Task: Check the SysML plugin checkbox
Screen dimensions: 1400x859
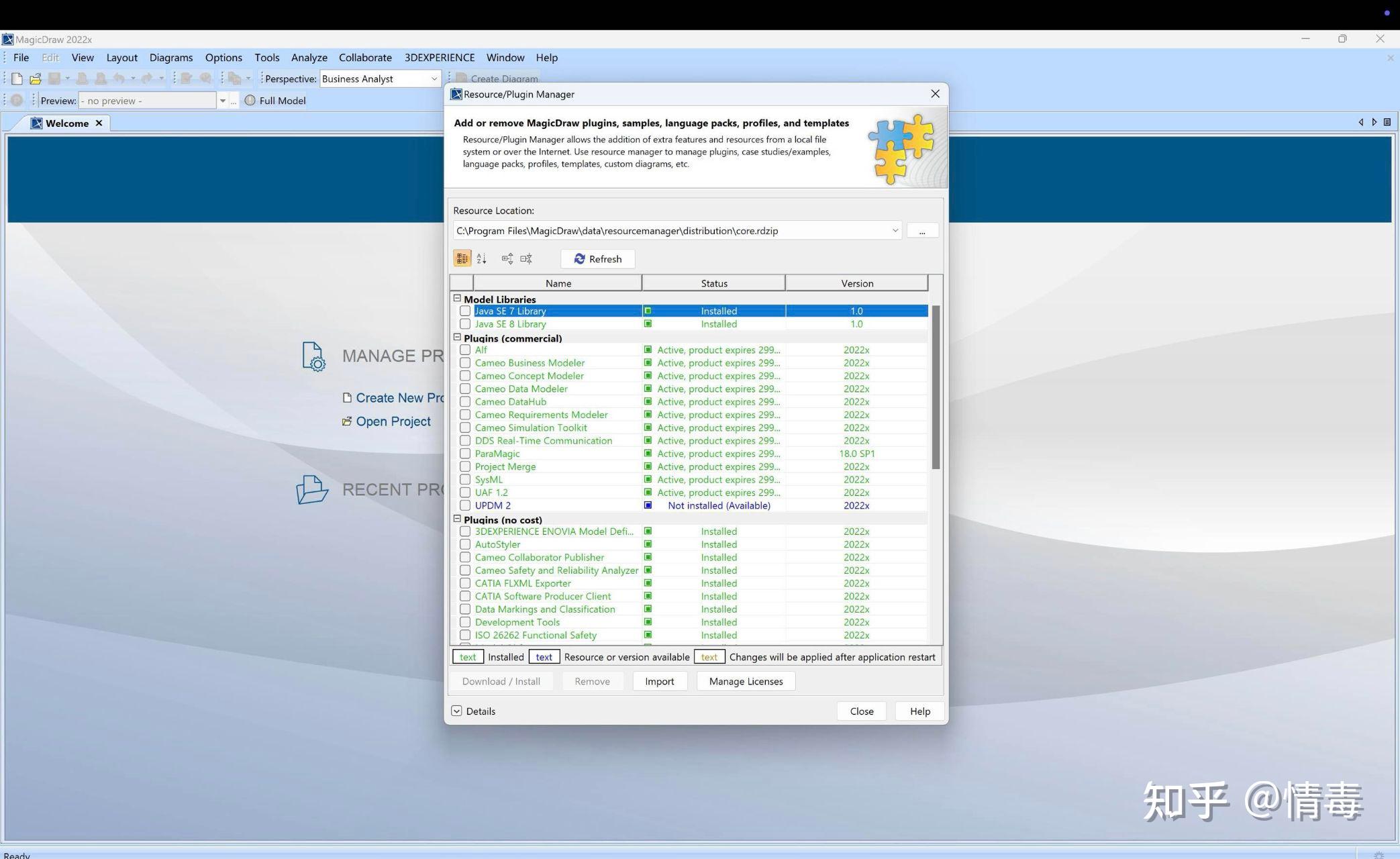Action: pos(465,480)
